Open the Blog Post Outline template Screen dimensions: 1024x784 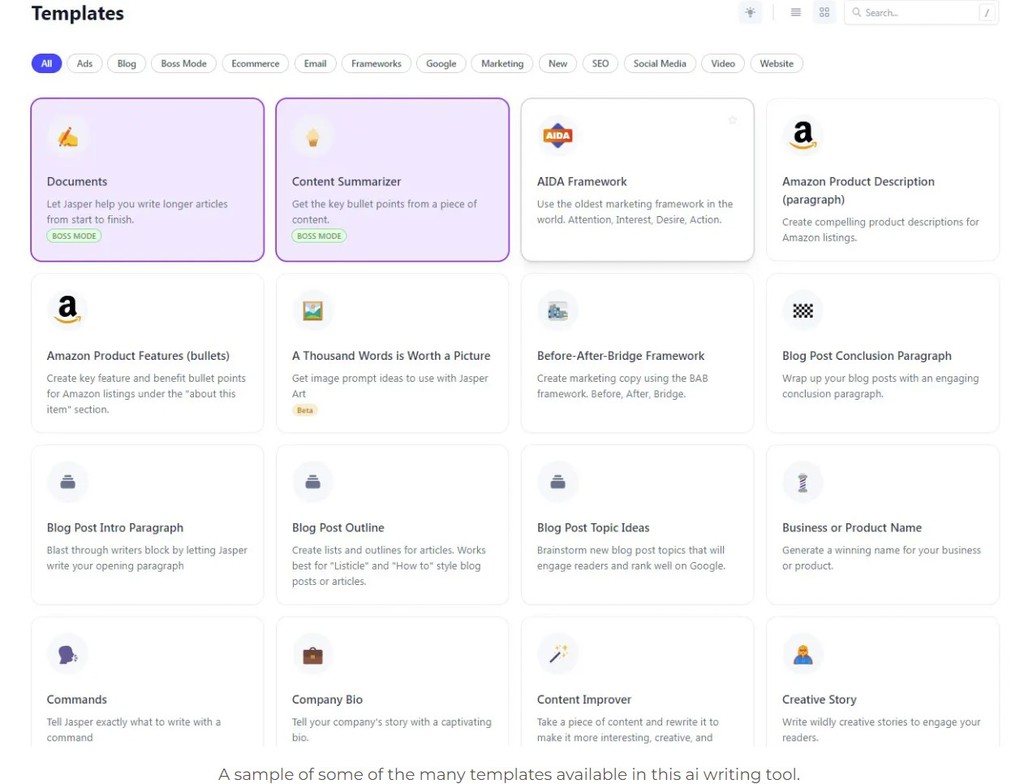coord(392,525)
